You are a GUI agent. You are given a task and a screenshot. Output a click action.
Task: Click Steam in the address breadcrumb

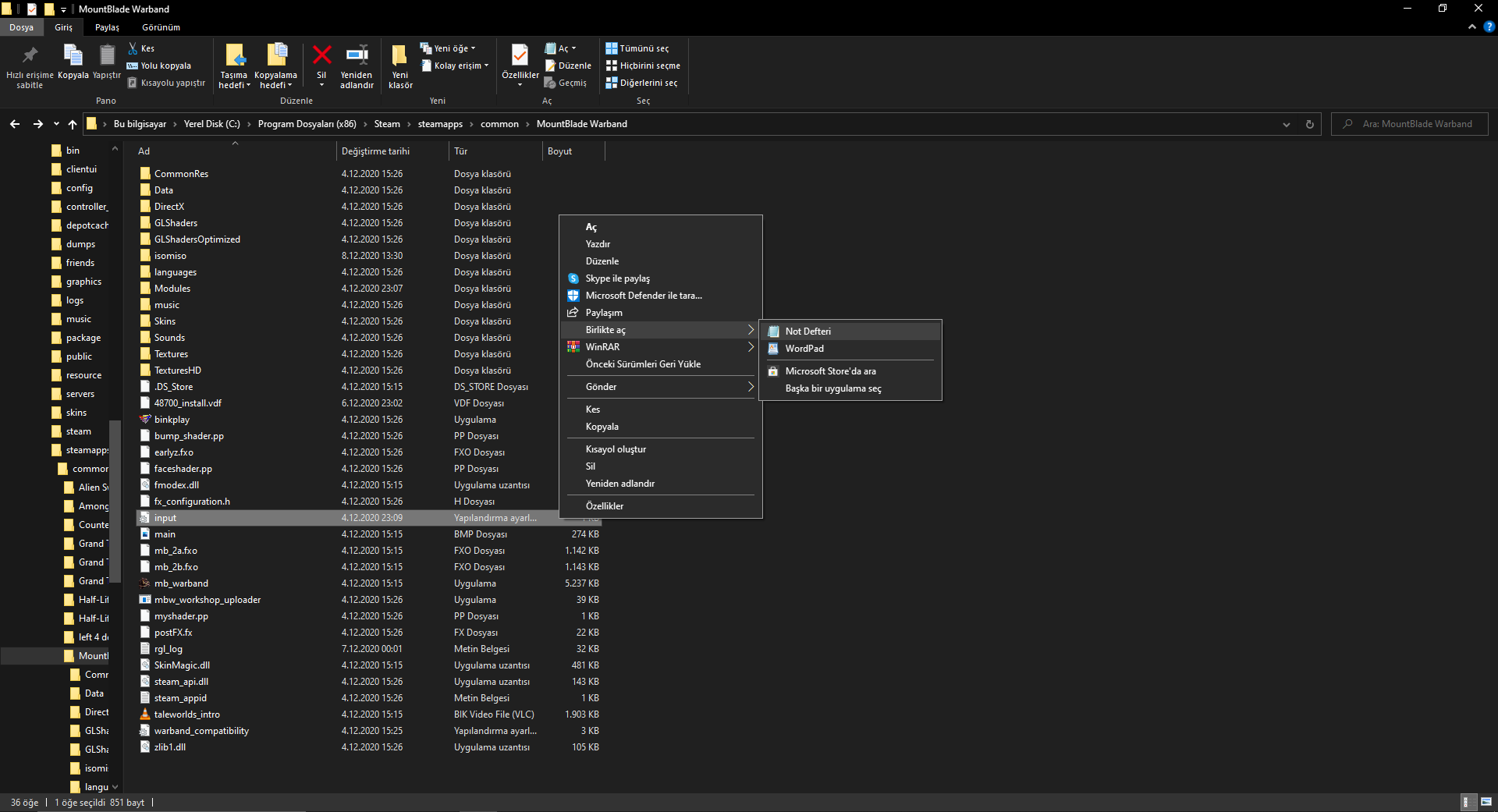387,124
